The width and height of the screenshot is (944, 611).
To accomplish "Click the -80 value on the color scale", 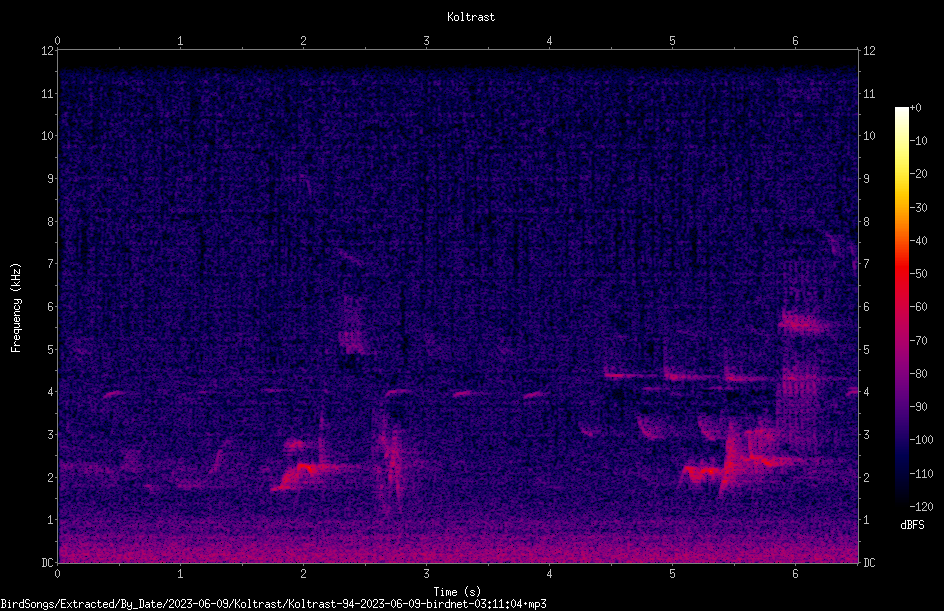I will tap(919, 374).
